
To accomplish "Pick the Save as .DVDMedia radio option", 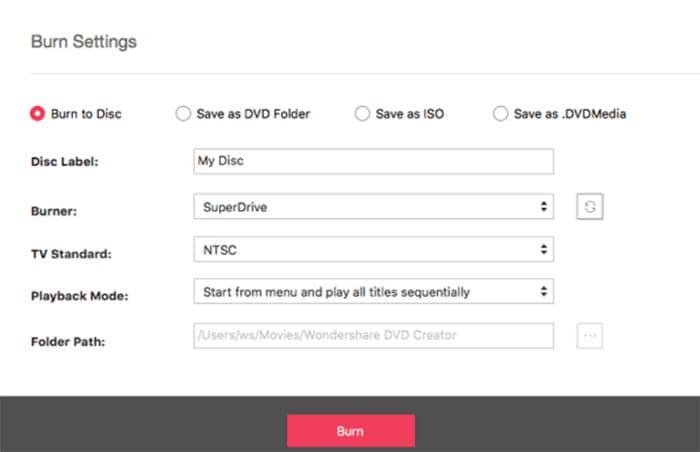I will pyautogui.click(x=500, y=113).
